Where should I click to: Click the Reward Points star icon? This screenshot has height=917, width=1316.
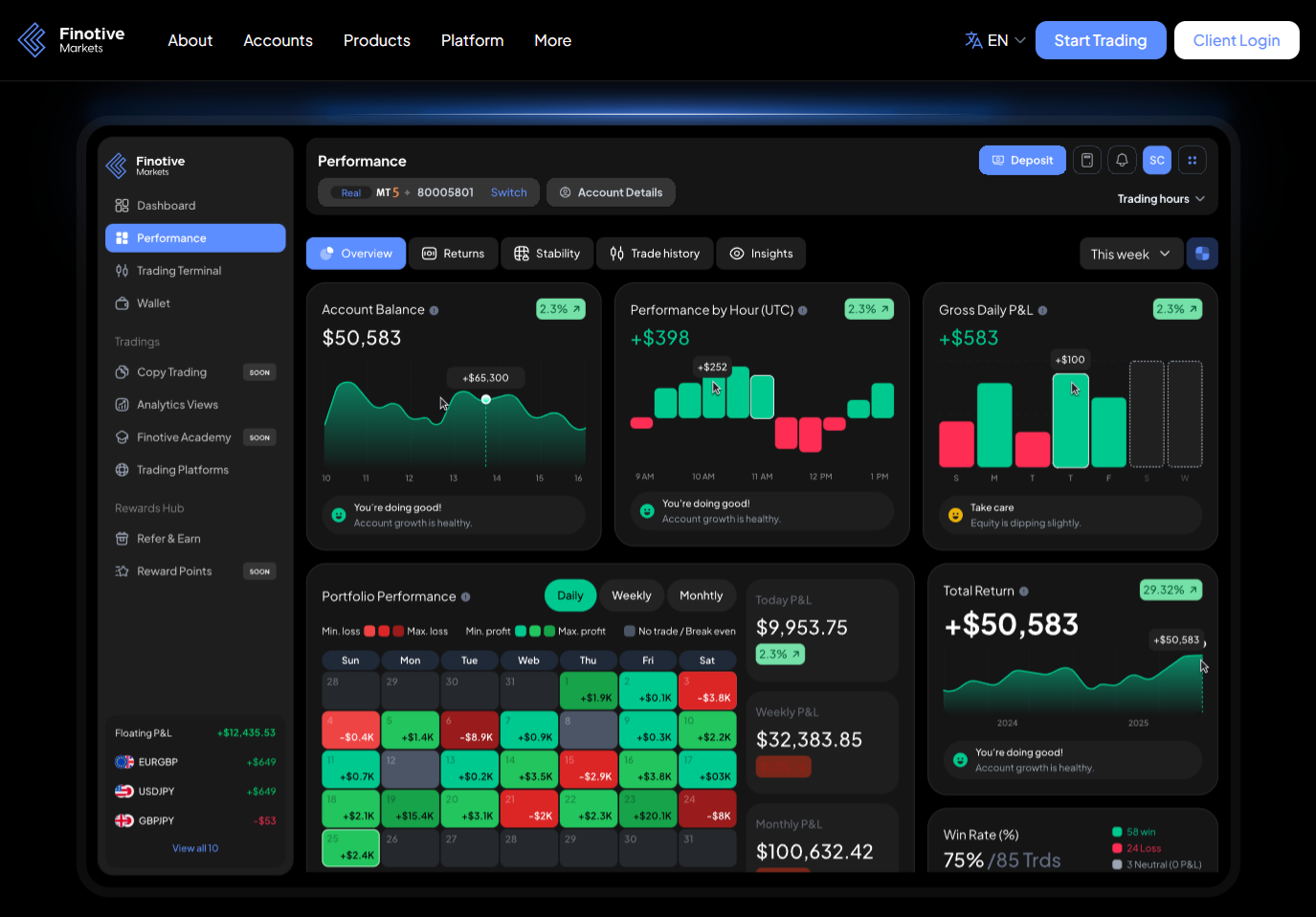click(122, 571)
